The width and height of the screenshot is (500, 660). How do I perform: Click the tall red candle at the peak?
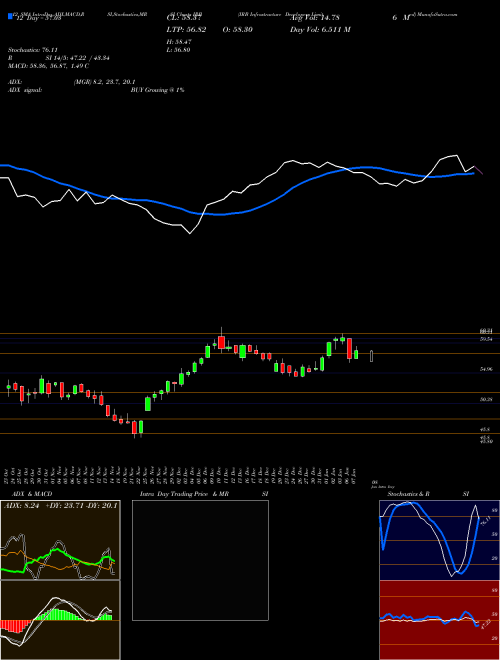[x=221, y=341]
